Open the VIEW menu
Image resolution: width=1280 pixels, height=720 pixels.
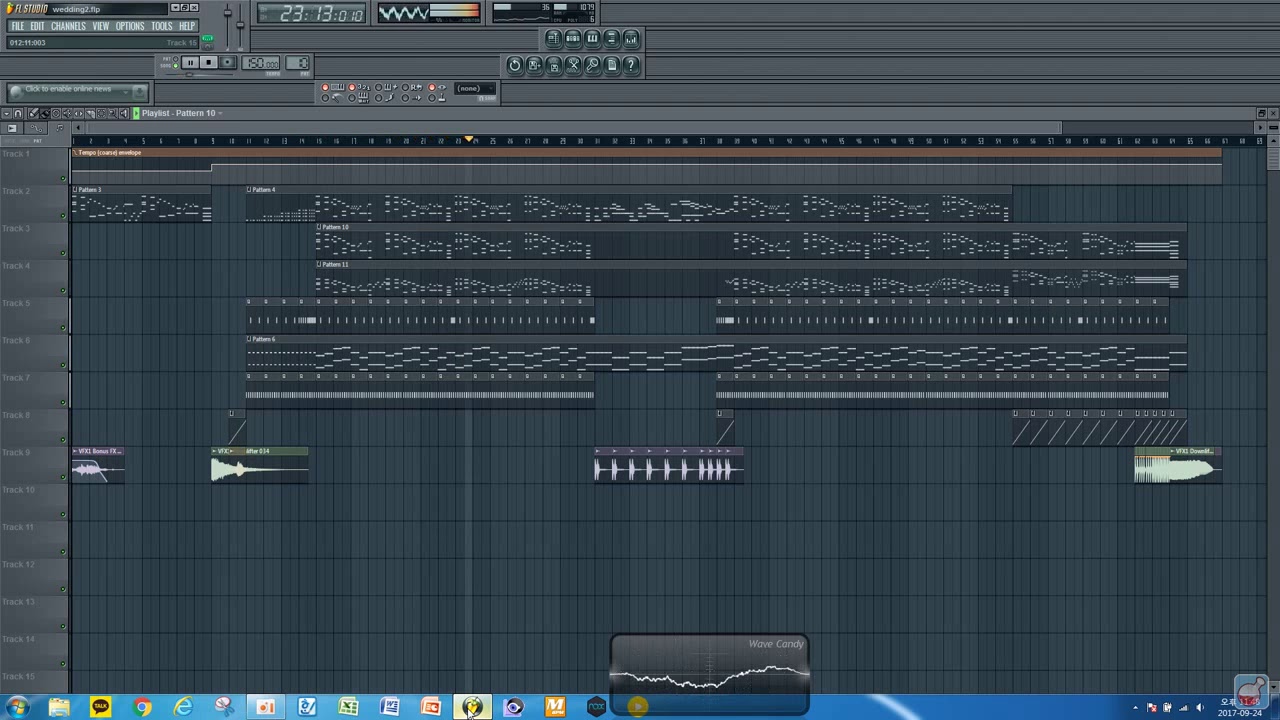[x=101, y=26]
